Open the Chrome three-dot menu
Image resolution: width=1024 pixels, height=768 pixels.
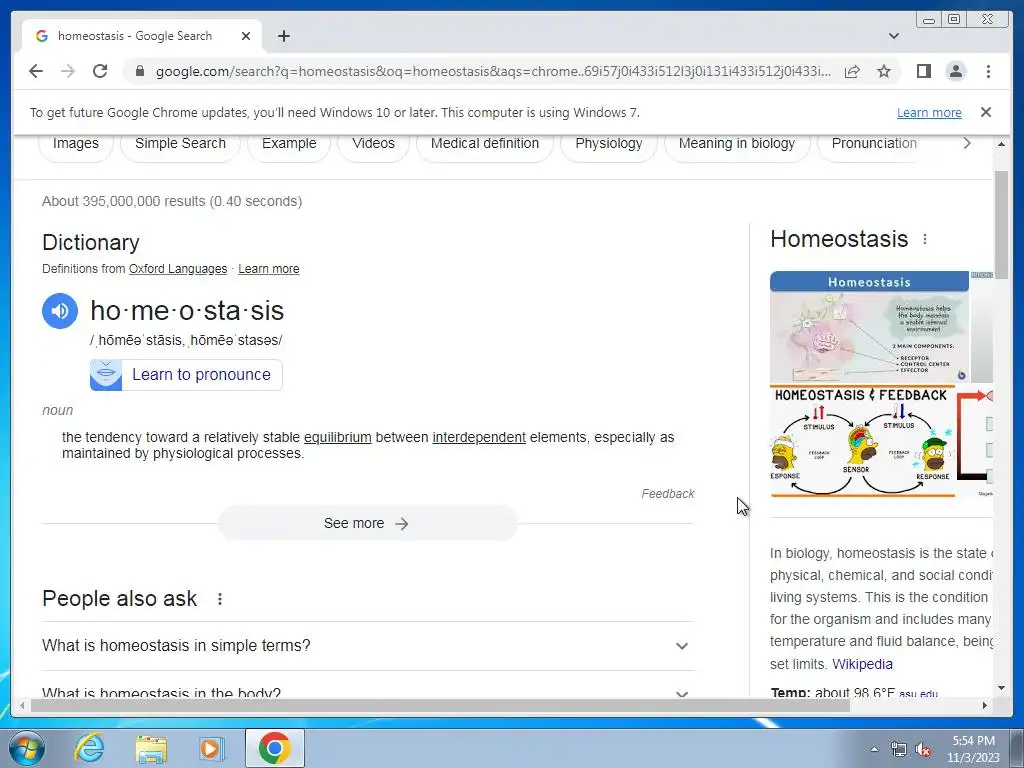click(x=988, y=71)
